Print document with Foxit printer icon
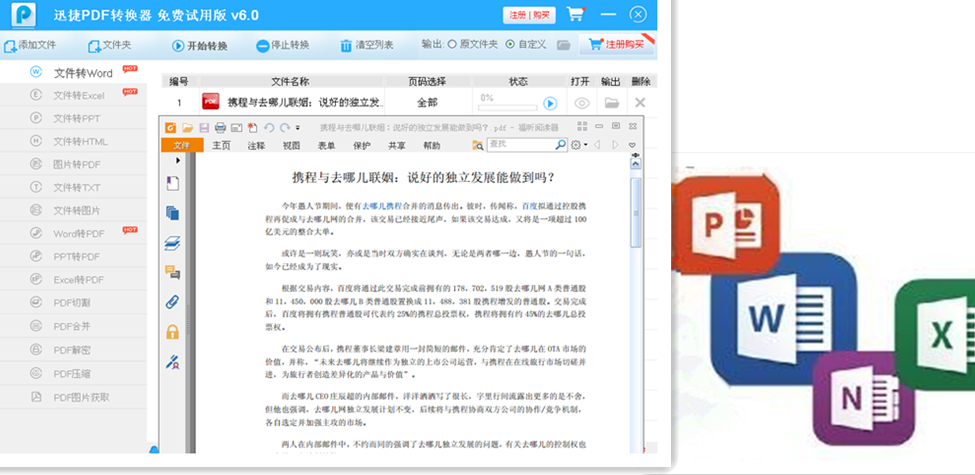The image size is (975, 475). (220, 127)
